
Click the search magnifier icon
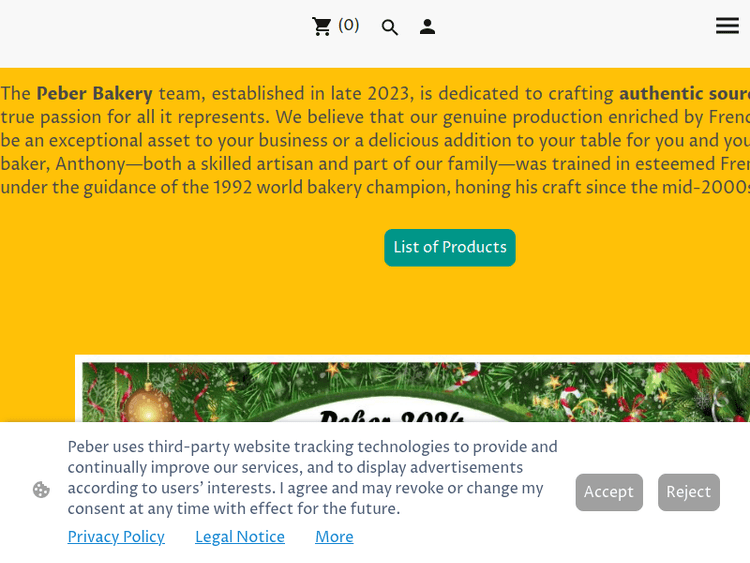pyautogui.click(x=390, y=28)
